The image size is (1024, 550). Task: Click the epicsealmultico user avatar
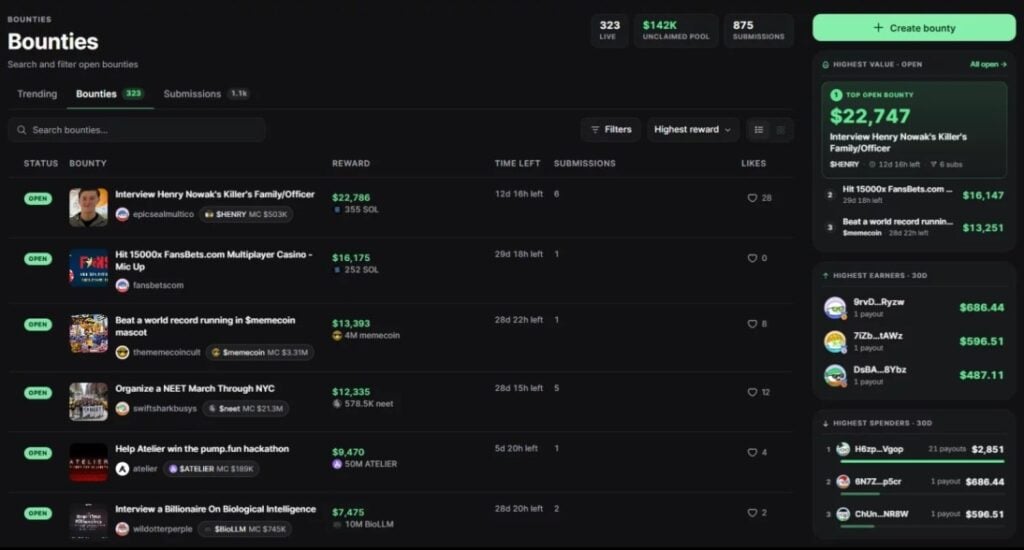pyautogui.click(x=122, y=214)
